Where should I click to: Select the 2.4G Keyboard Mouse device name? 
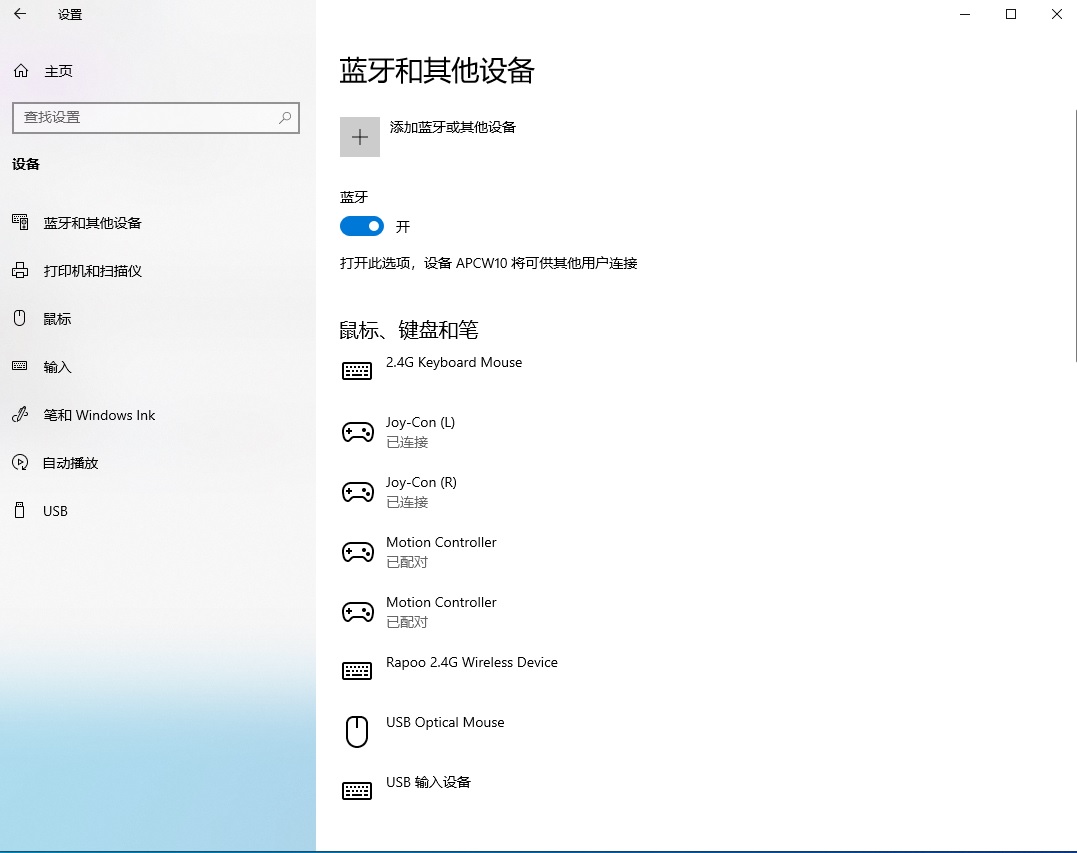(x=454, y=362)
